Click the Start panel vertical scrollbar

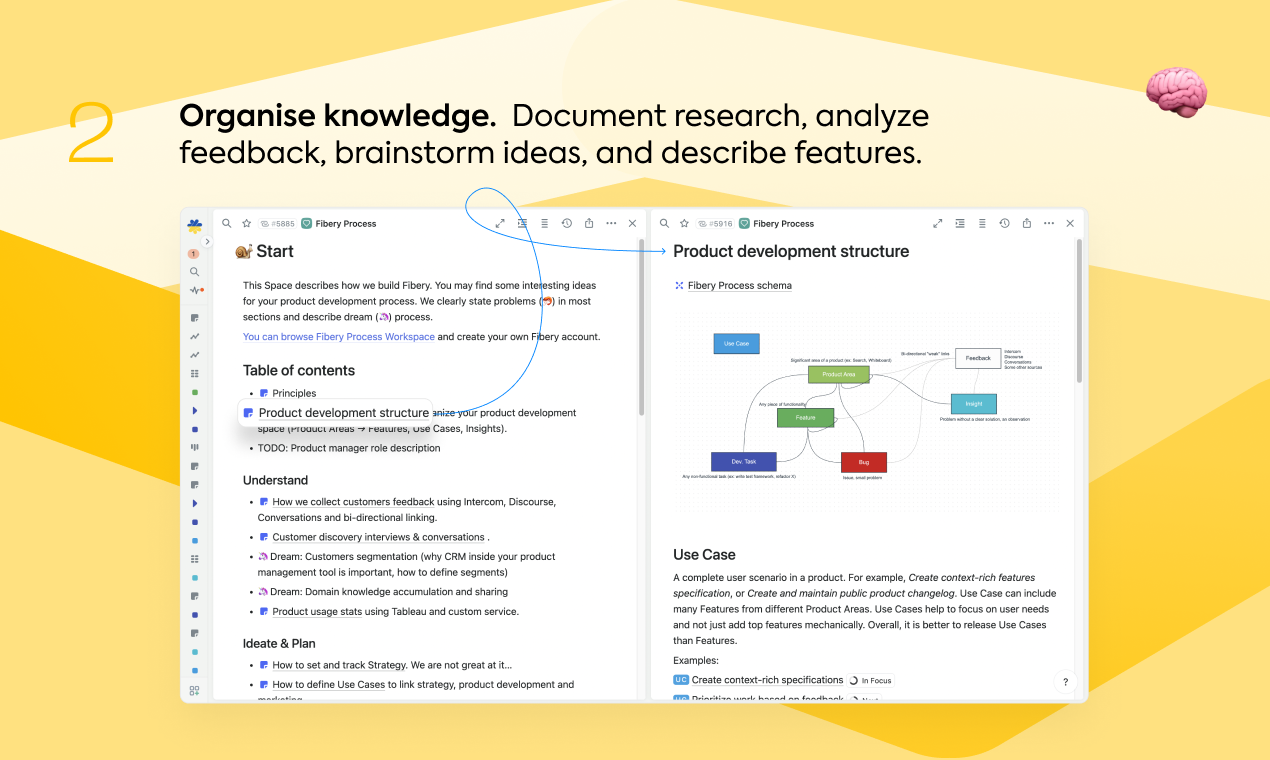point(641,327)
